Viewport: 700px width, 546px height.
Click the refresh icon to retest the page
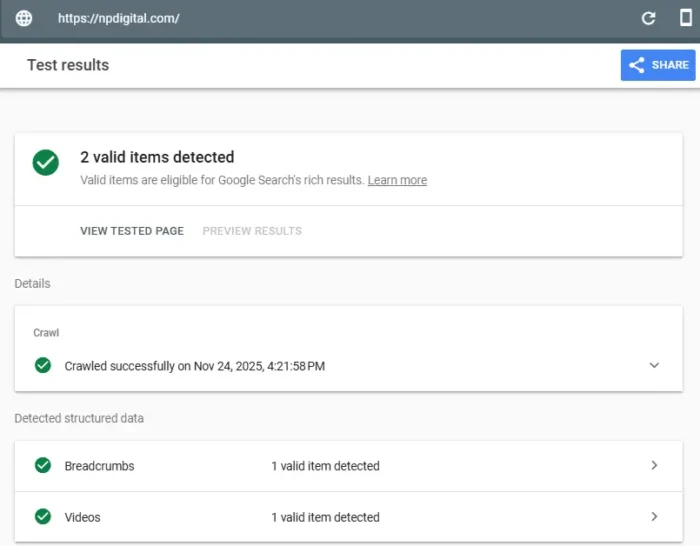click(648, 18)
